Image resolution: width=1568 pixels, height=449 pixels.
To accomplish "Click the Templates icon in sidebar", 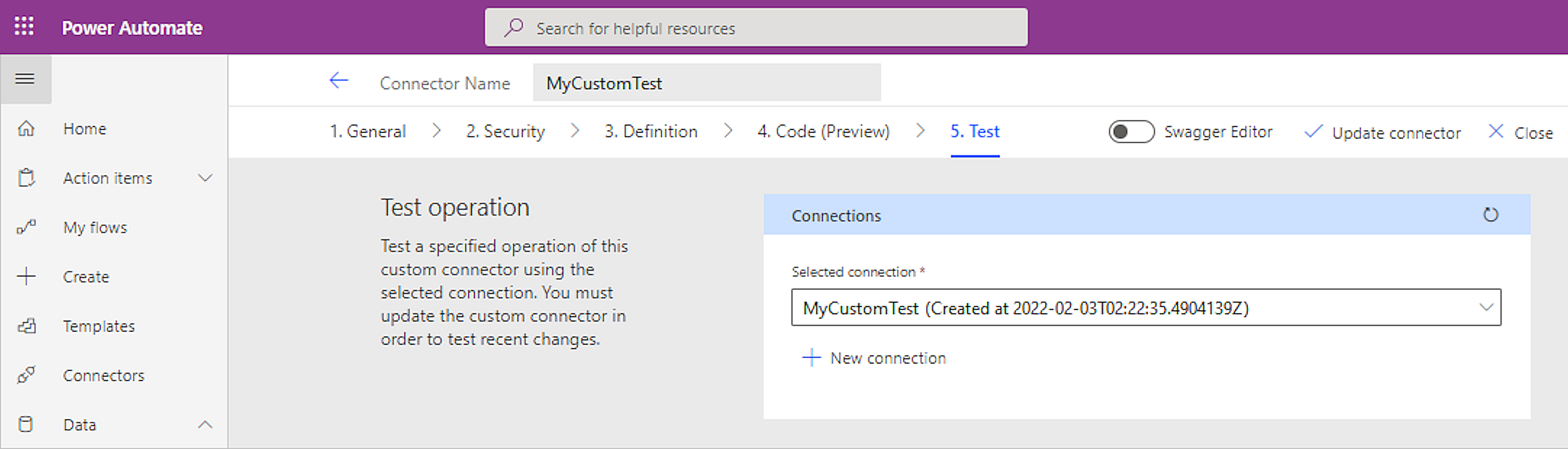I will 26,326.
